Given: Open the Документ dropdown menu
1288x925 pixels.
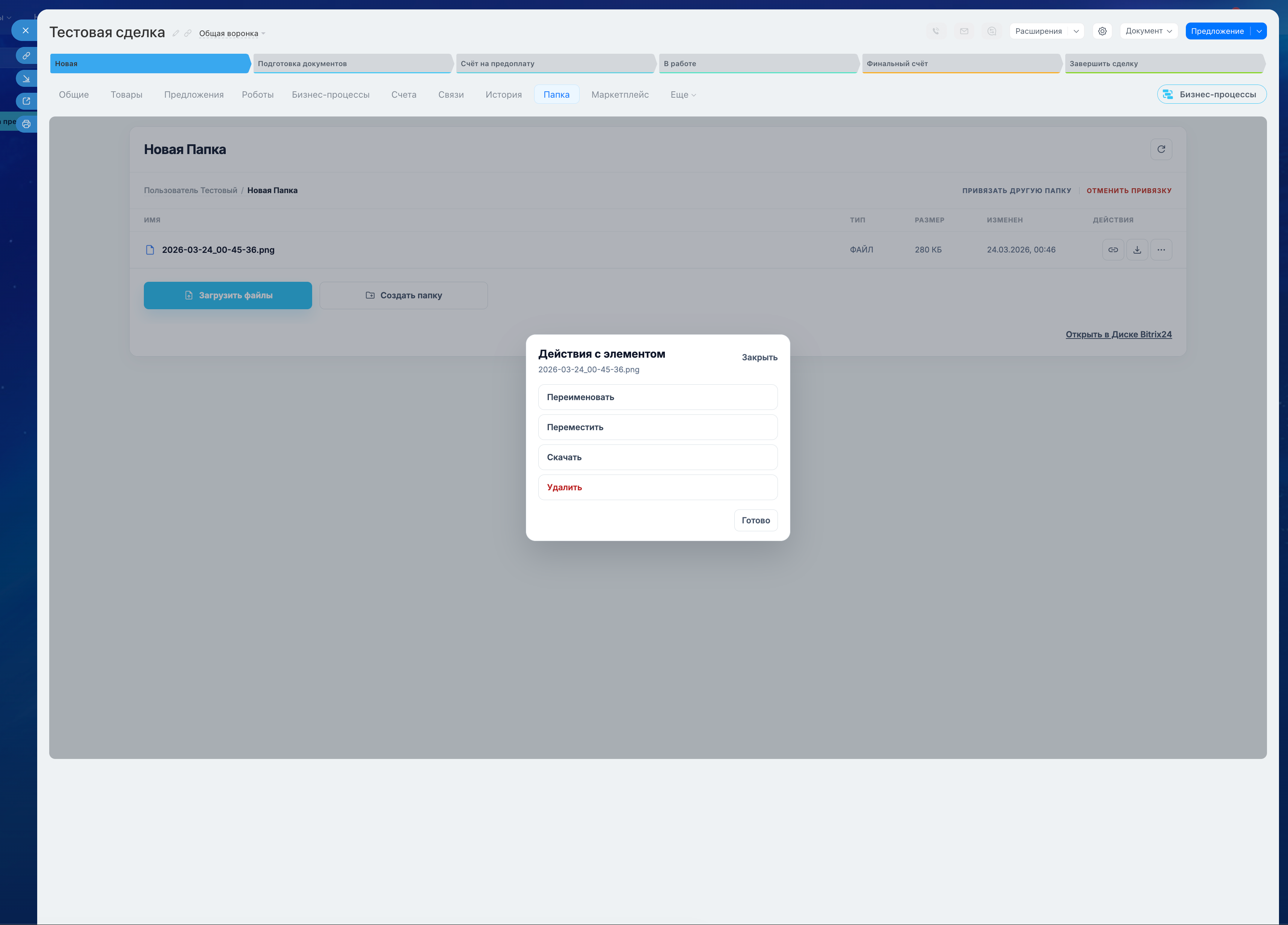Looking at the screenshot, I should (x=1148, y=31).
